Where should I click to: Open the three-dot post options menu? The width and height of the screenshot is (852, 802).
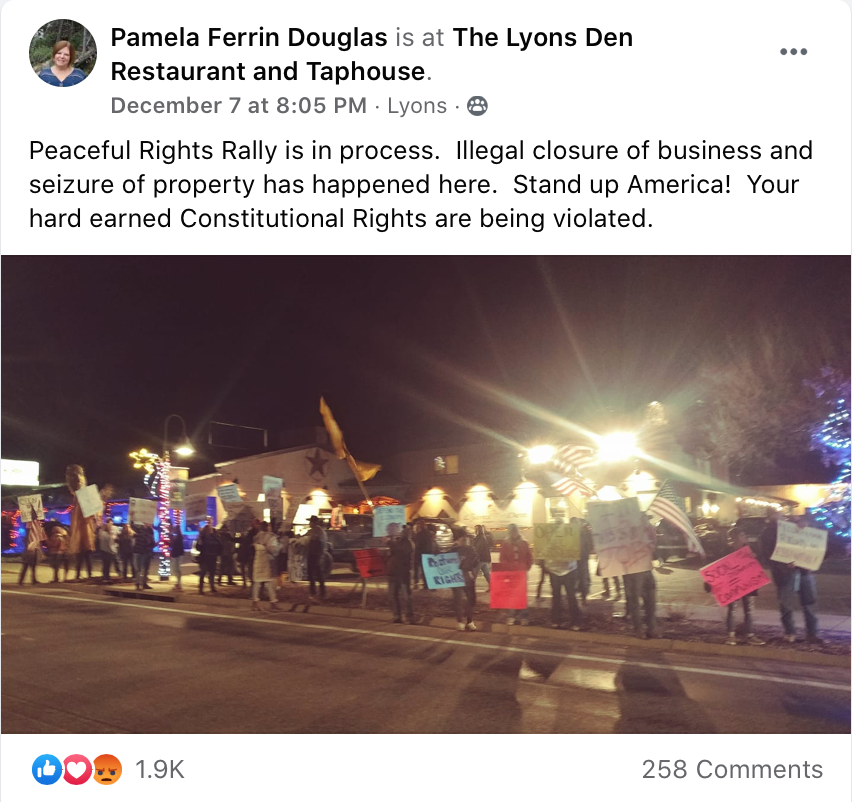[793, 52]
